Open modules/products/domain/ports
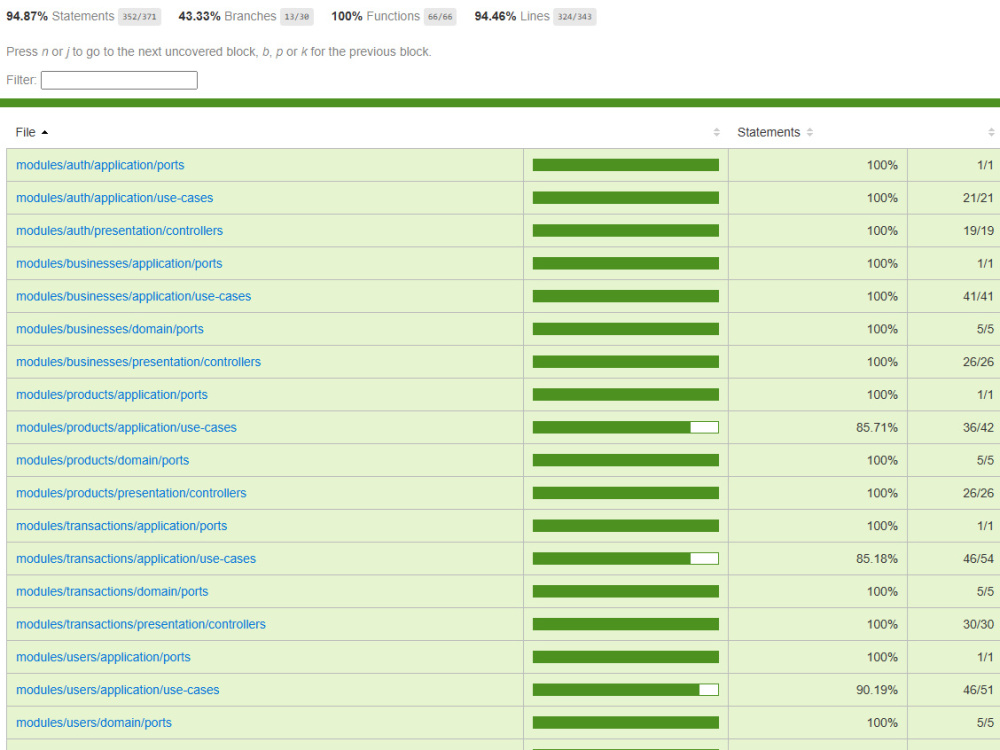 coord(103,460)
